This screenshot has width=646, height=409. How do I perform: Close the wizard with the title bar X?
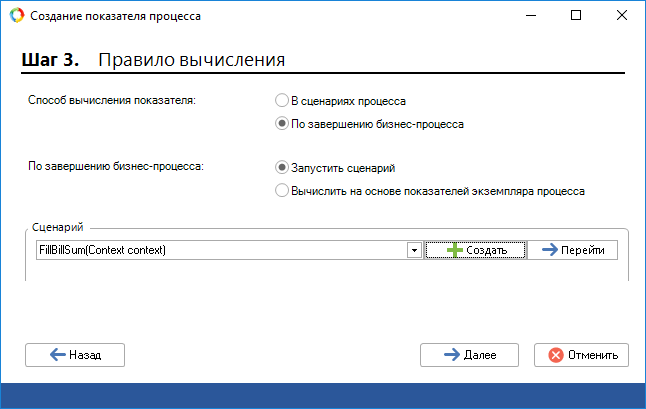point(622,16)
